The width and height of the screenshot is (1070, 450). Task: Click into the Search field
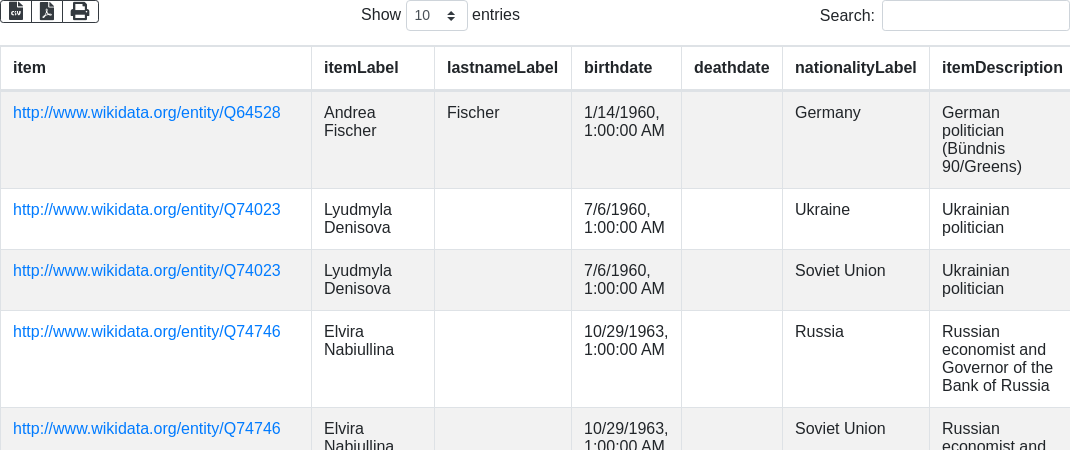point(975,15)
